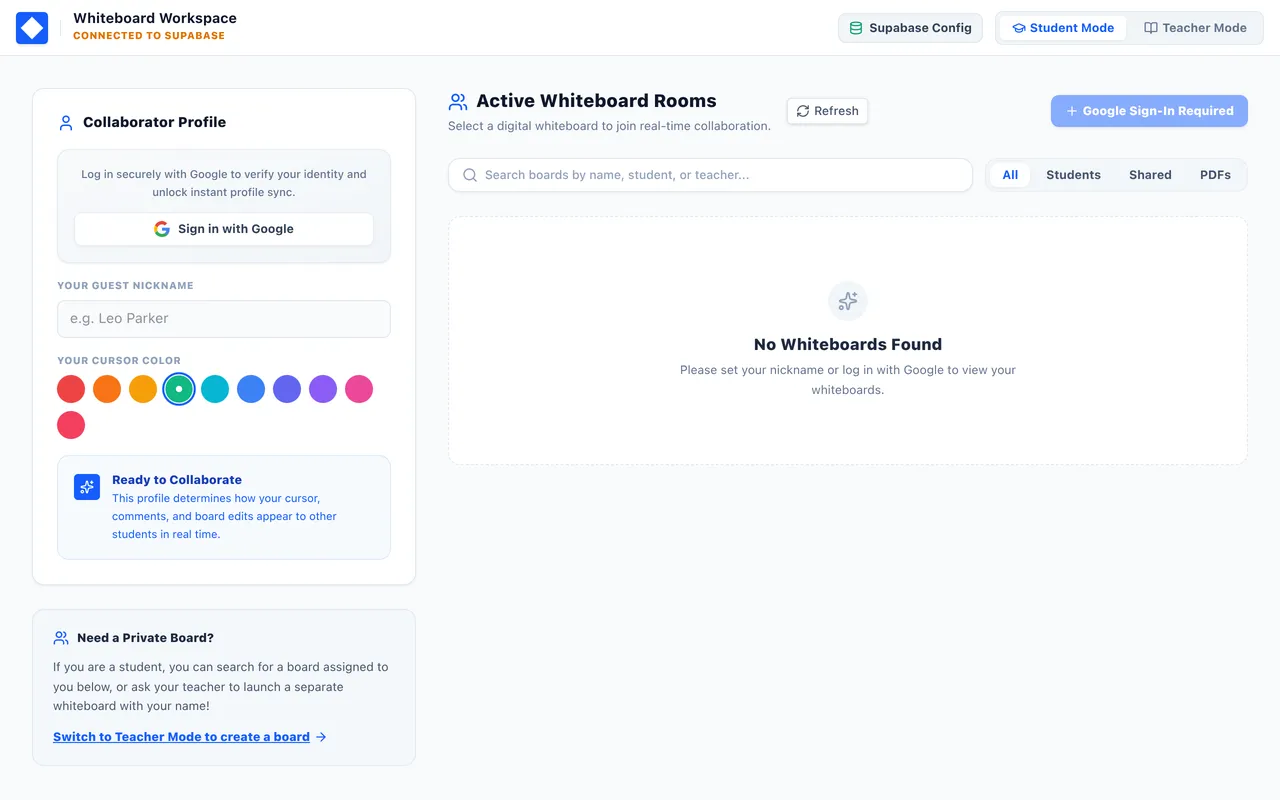This screenshot has height=800, width=1280.
Task: Filter boards by PDFs
Action: click(1215, 175)
